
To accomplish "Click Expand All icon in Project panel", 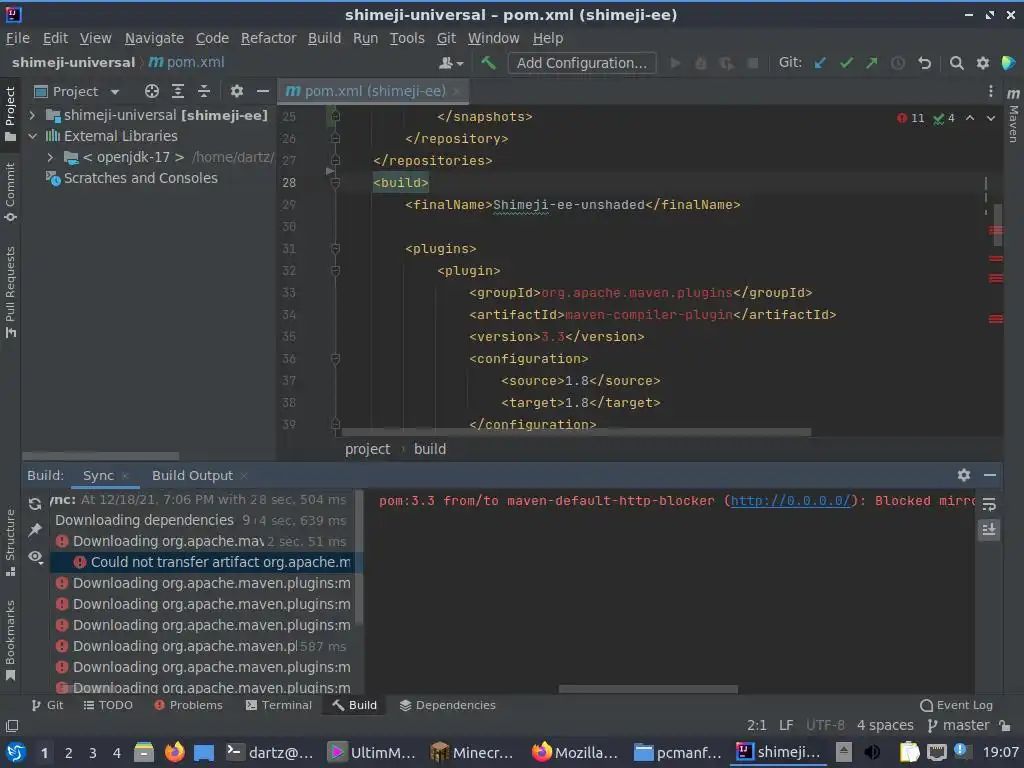I will [178, 91].
